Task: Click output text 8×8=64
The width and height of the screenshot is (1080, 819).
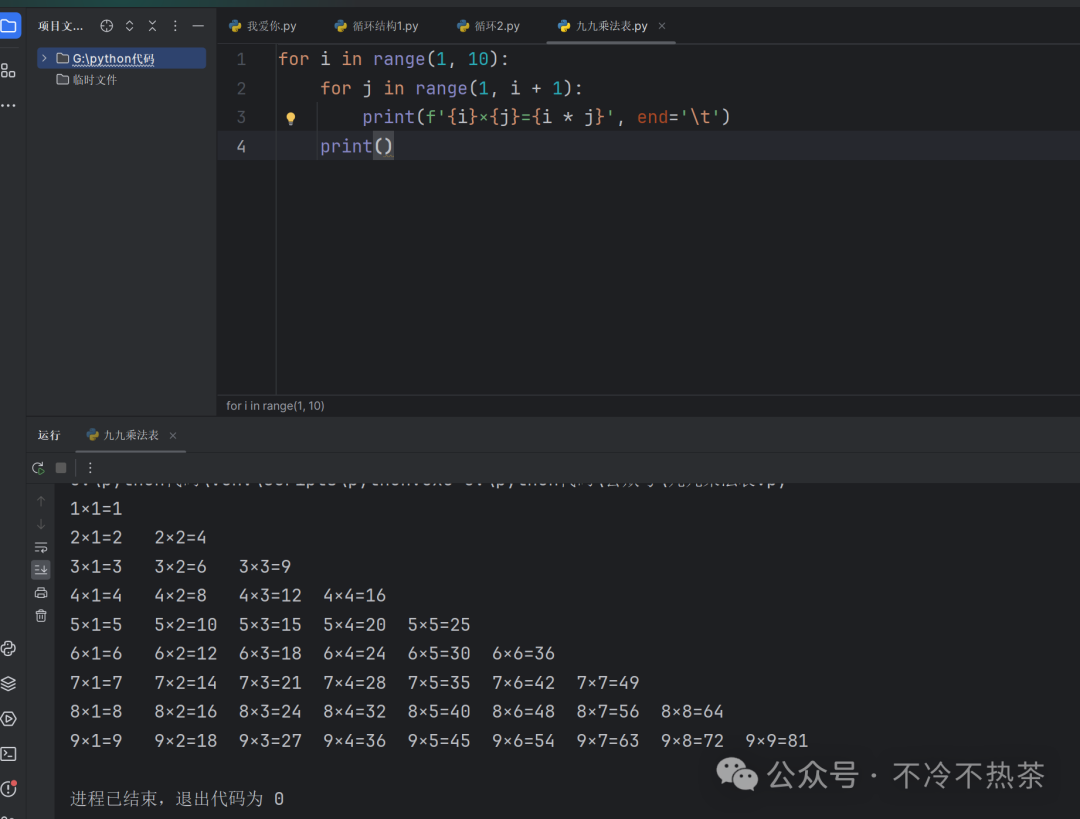Action: (x=692, y=712)
